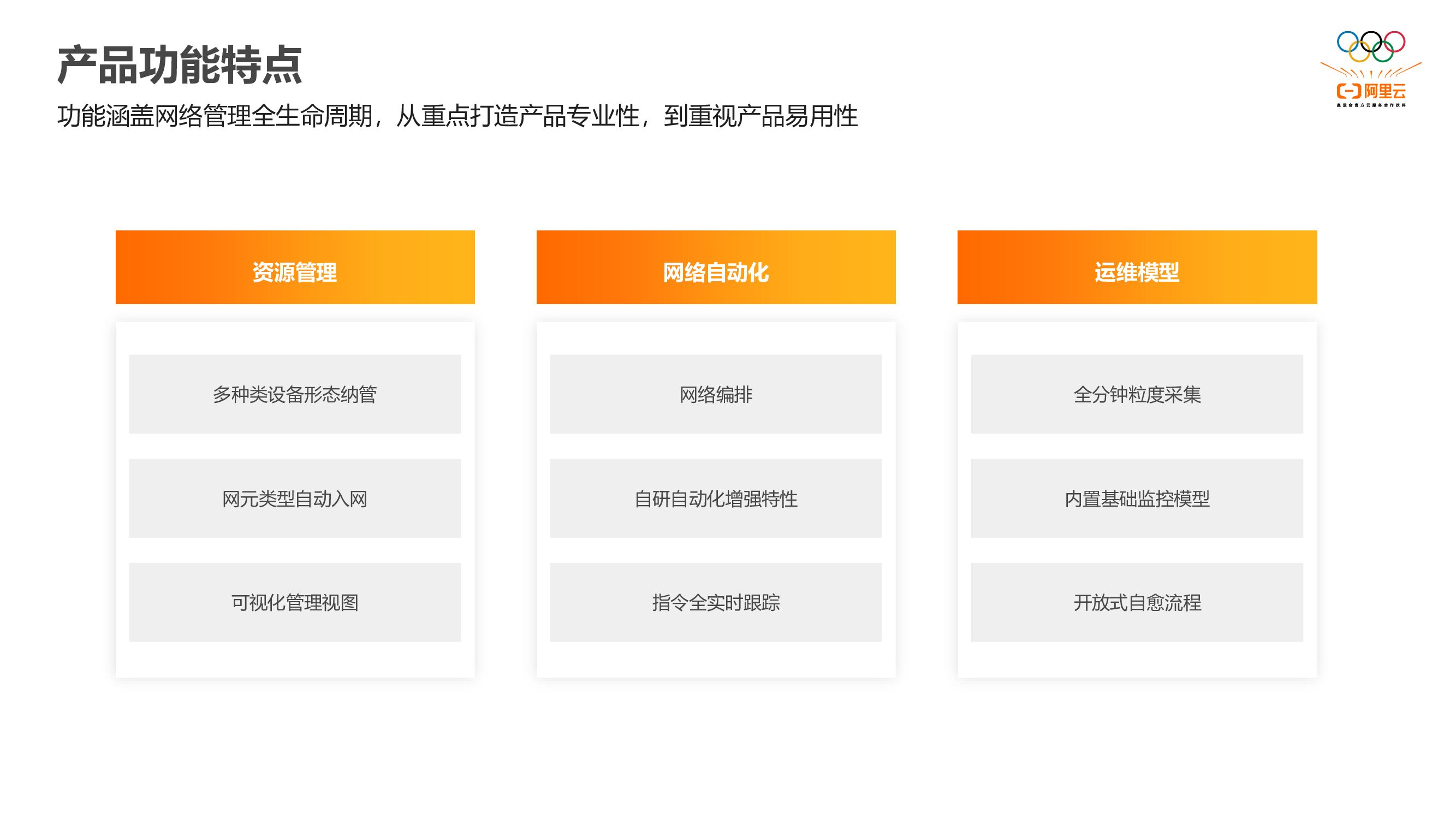Click the Olympic rings logo
The image size is (1456, 819).
coord(1371,46)
